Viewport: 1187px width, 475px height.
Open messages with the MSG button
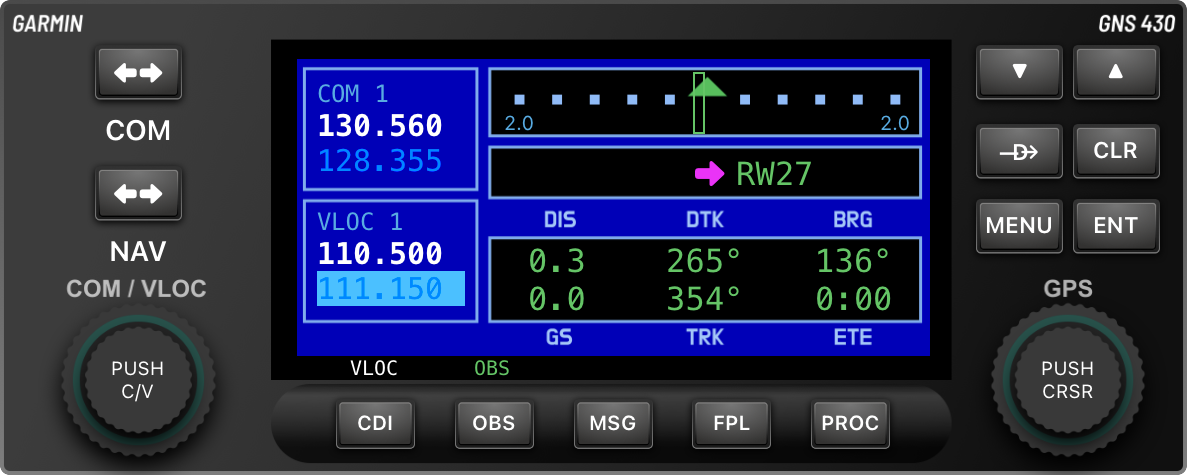612,423
